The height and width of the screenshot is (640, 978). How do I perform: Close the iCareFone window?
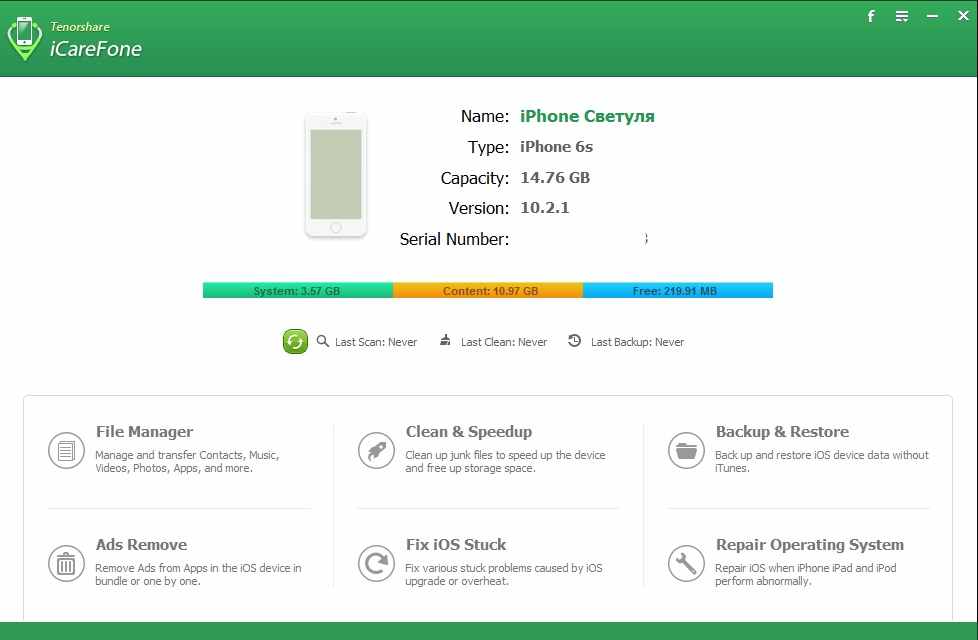pyautogui.click(x=963, y=16)
